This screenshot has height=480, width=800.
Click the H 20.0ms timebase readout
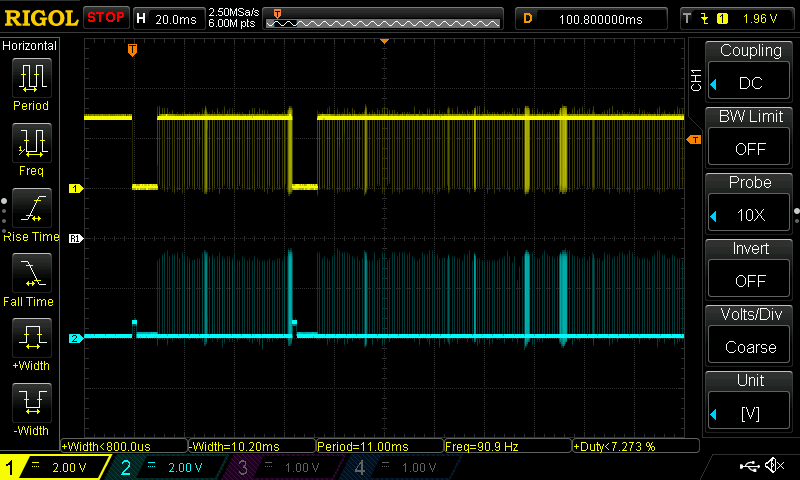tap(168, 19)
